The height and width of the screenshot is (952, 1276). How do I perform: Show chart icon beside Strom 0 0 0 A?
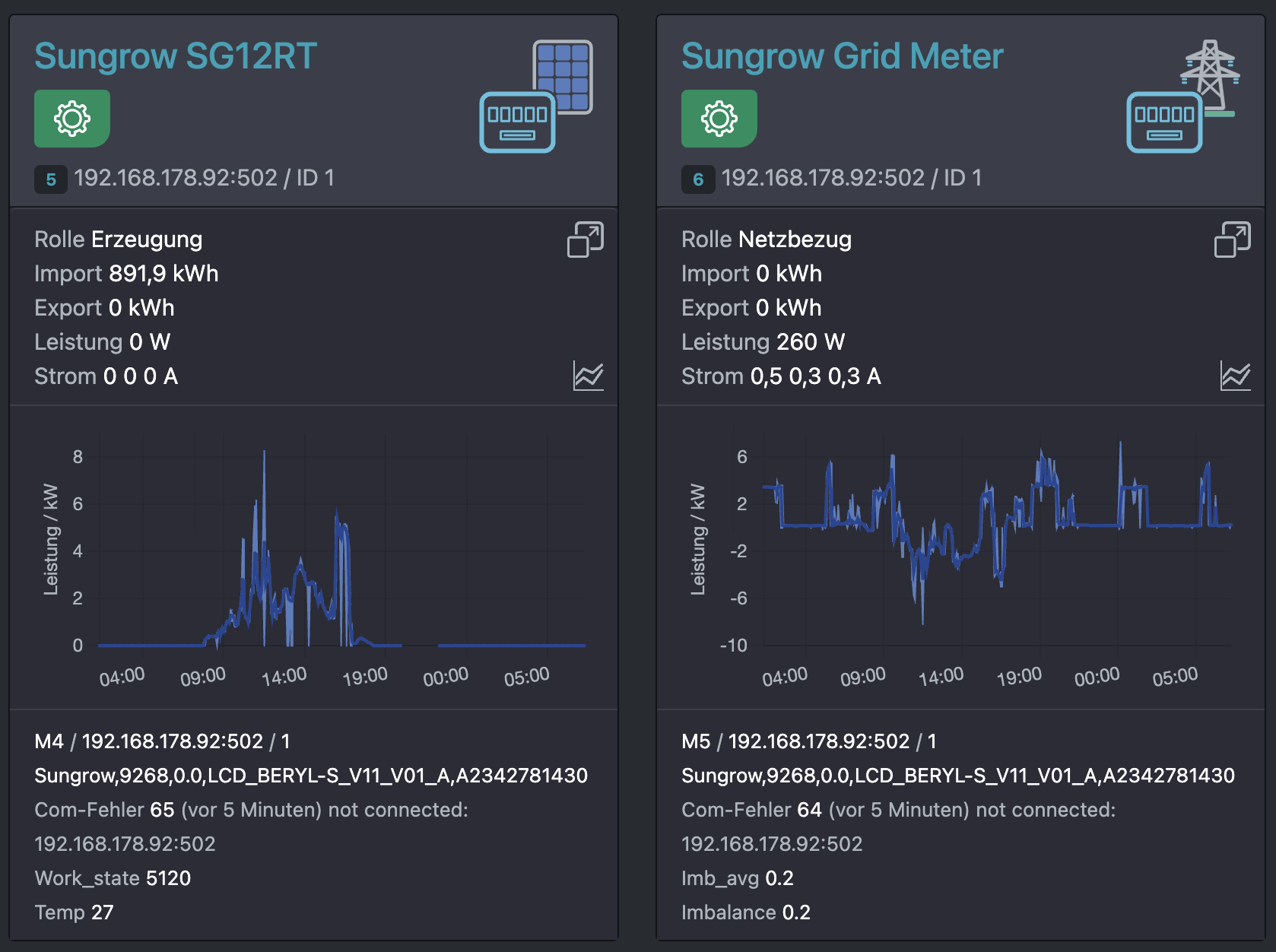click(x=589, y=376)
